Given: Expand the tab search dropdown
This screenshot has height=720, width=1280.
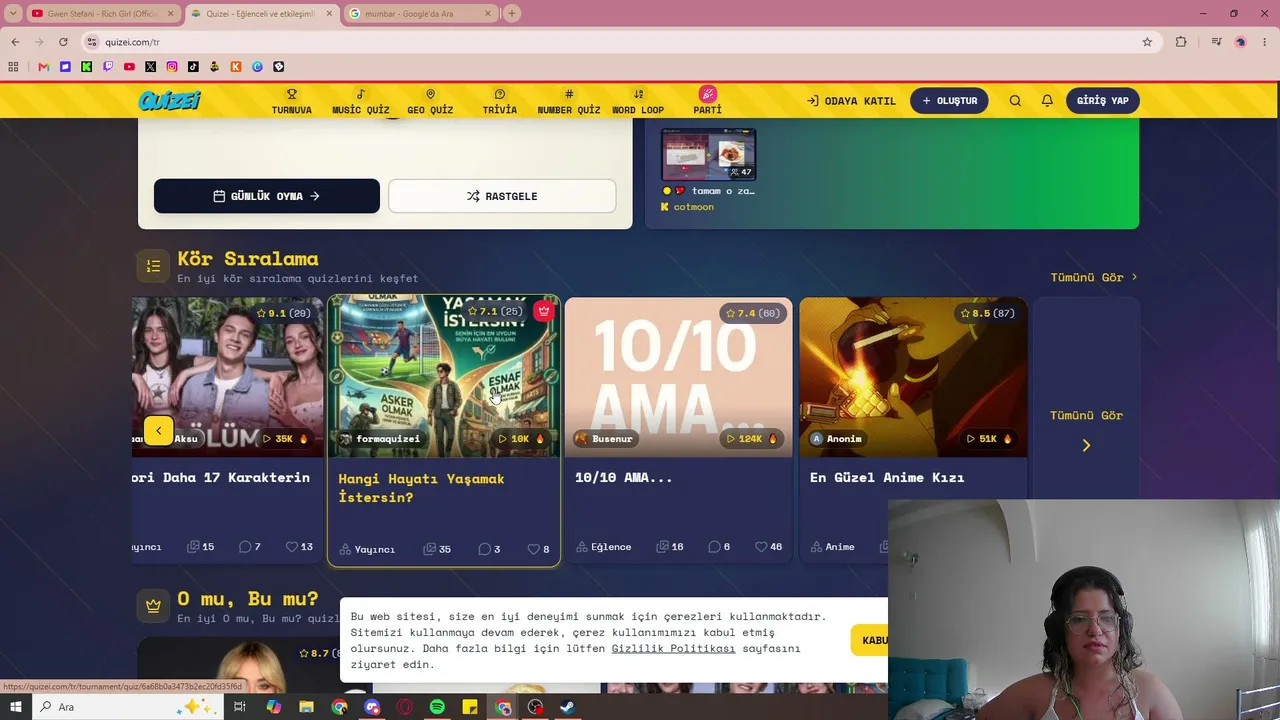Looking at the screenshot, I should tap(13, 13).
